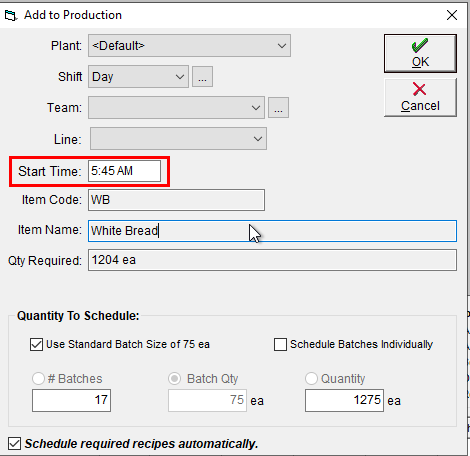The height and width of the screenshot is (456, 470).
Task: Click the Add to Production title icon
Action: (x=10, y=15)
